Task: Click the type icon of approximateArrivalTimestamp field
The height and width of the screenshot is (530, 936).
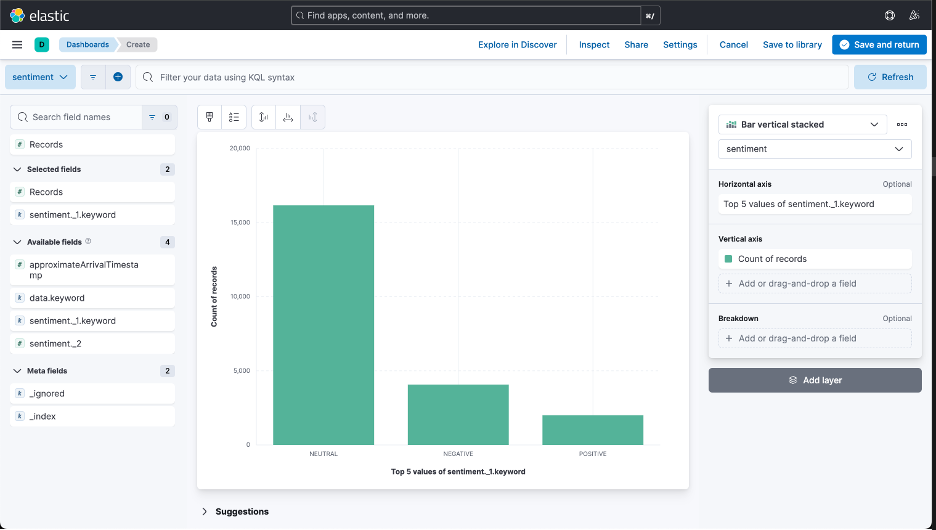Action: pyautogui.click(x=20, y=264)
